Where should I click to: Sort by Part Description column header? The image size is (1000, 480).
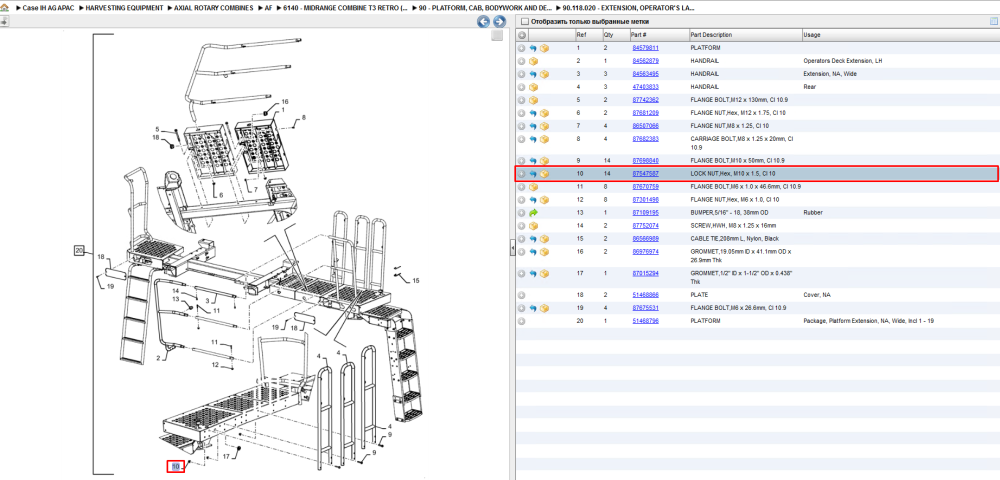(x=745, y=35)
